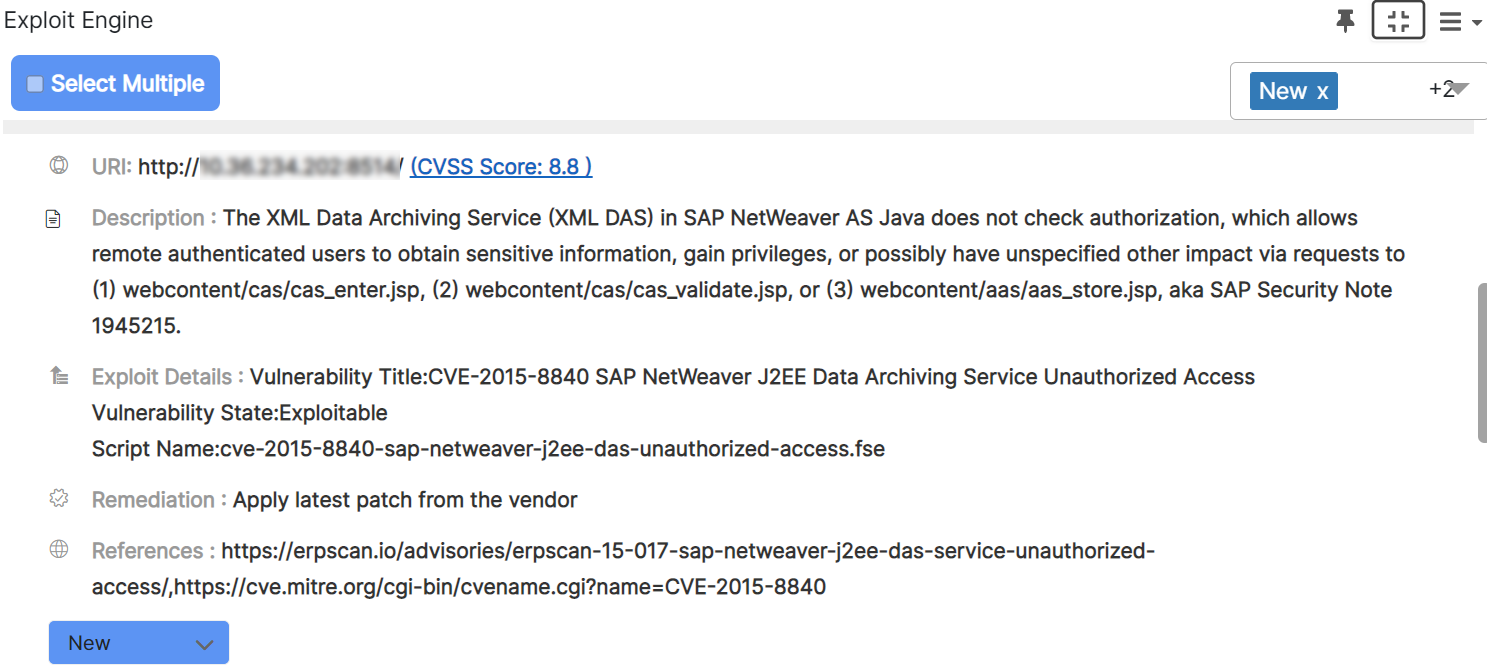
Task: Pin the Exploit Engine panel
Action: click(x=1346, y=21)
